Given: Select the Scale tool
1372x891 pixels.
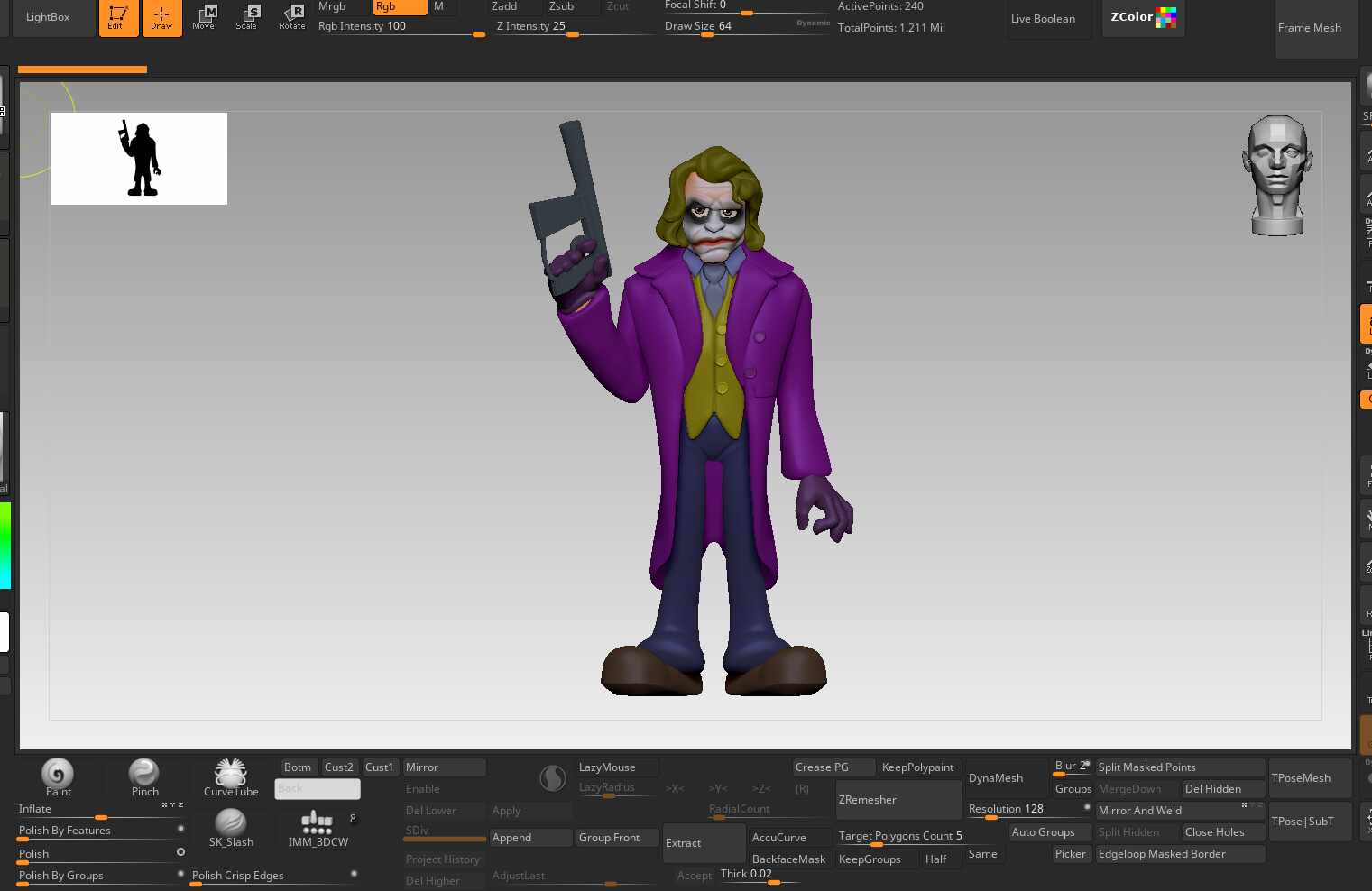Looking at the screenshot, I should 247,17.
